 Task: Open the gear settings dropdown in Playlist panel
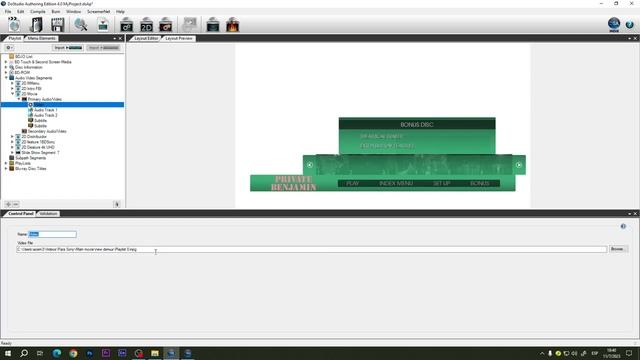9,48
